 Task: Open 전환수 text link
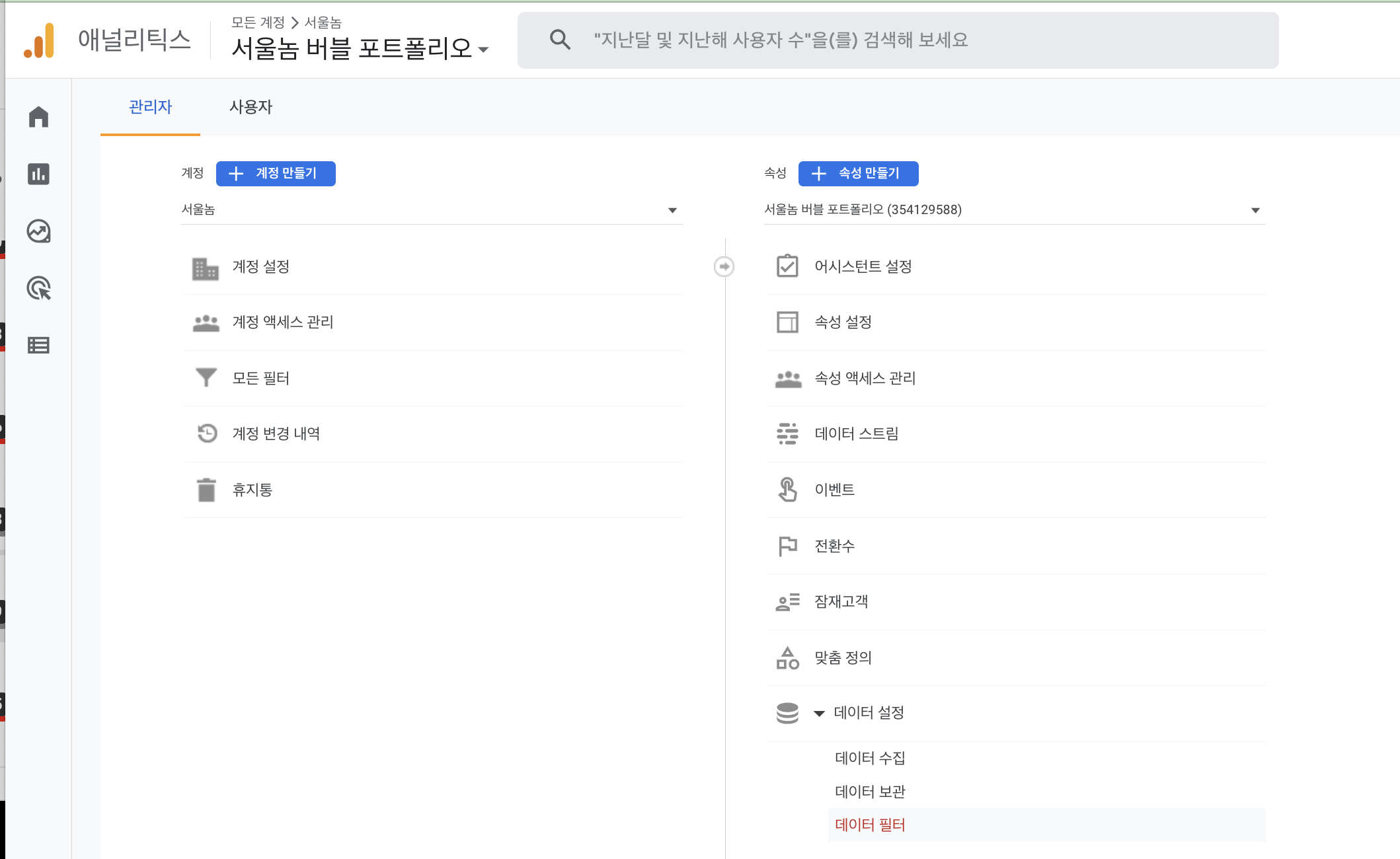835,546
